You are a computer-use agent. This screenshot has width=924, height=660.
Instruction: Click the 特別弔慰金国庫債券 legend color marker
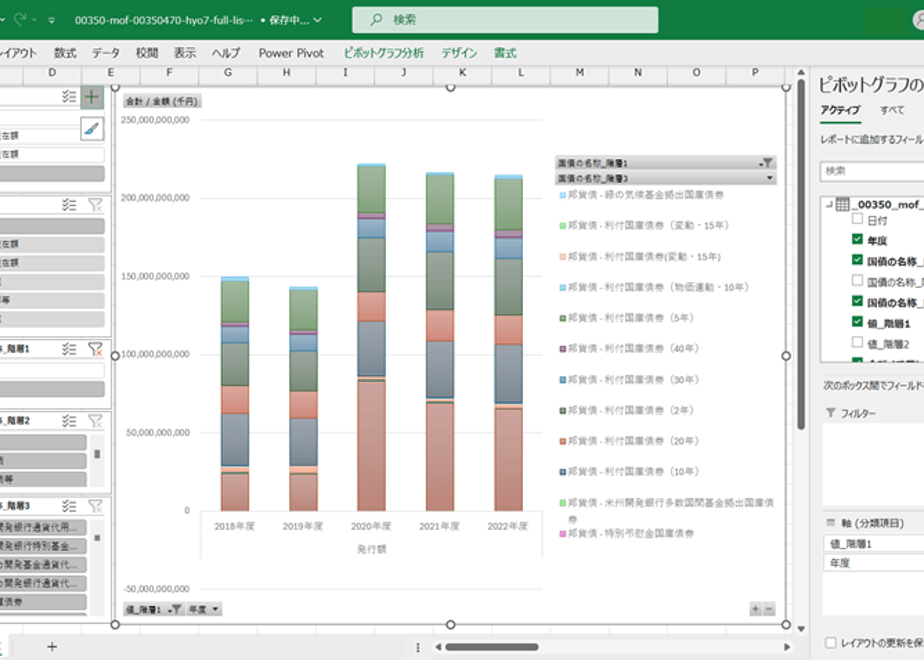(x=563, y=534)
